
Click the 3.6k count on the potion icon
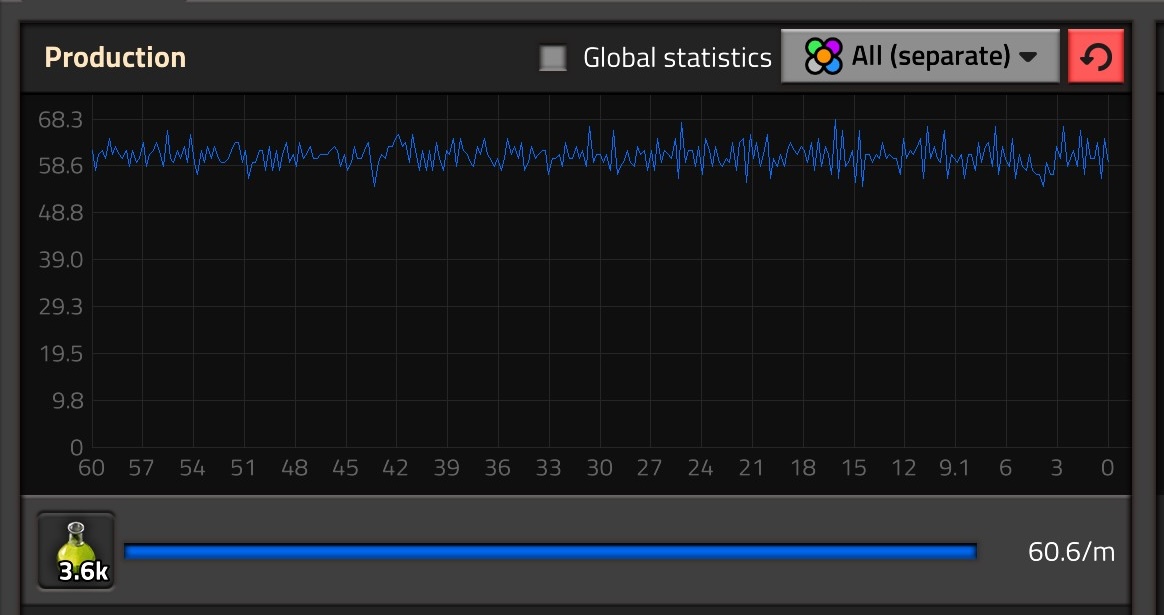coord(84,571)
